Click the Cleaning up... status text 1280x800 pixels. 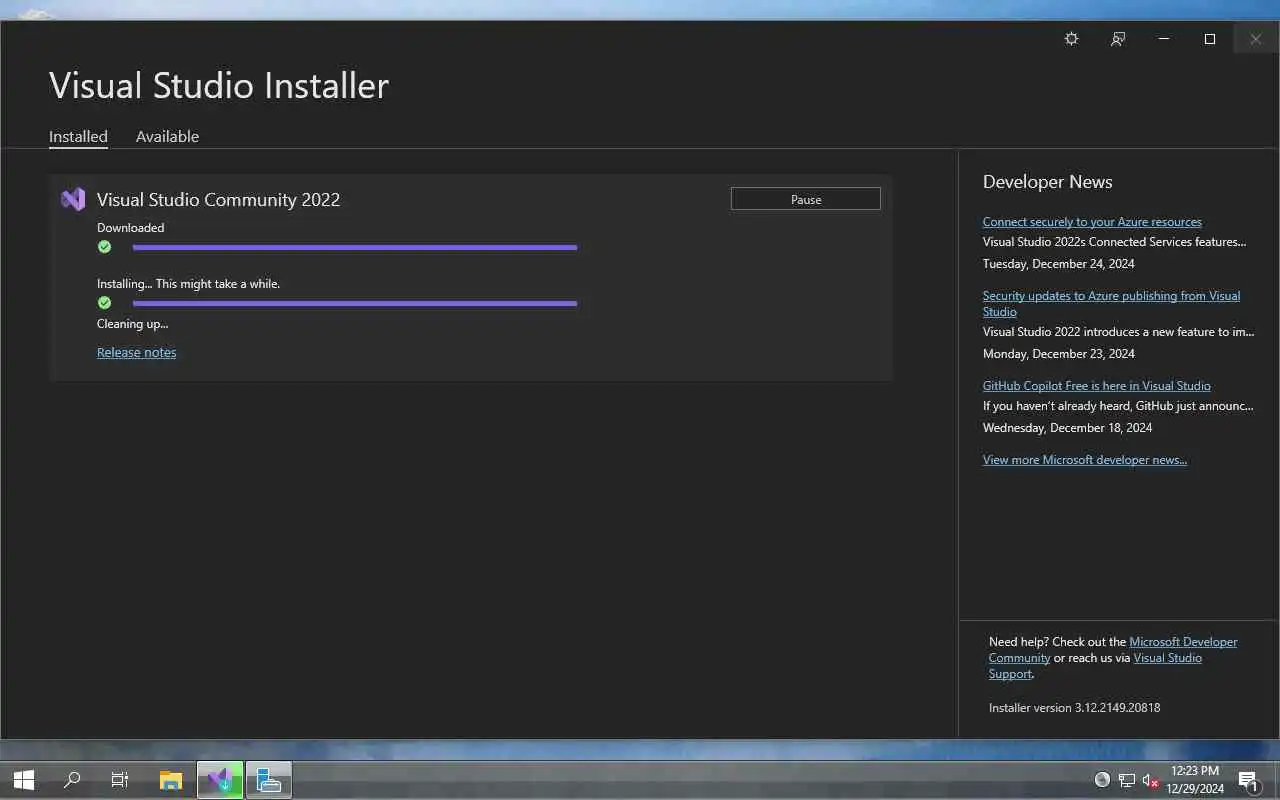(132, 324)
